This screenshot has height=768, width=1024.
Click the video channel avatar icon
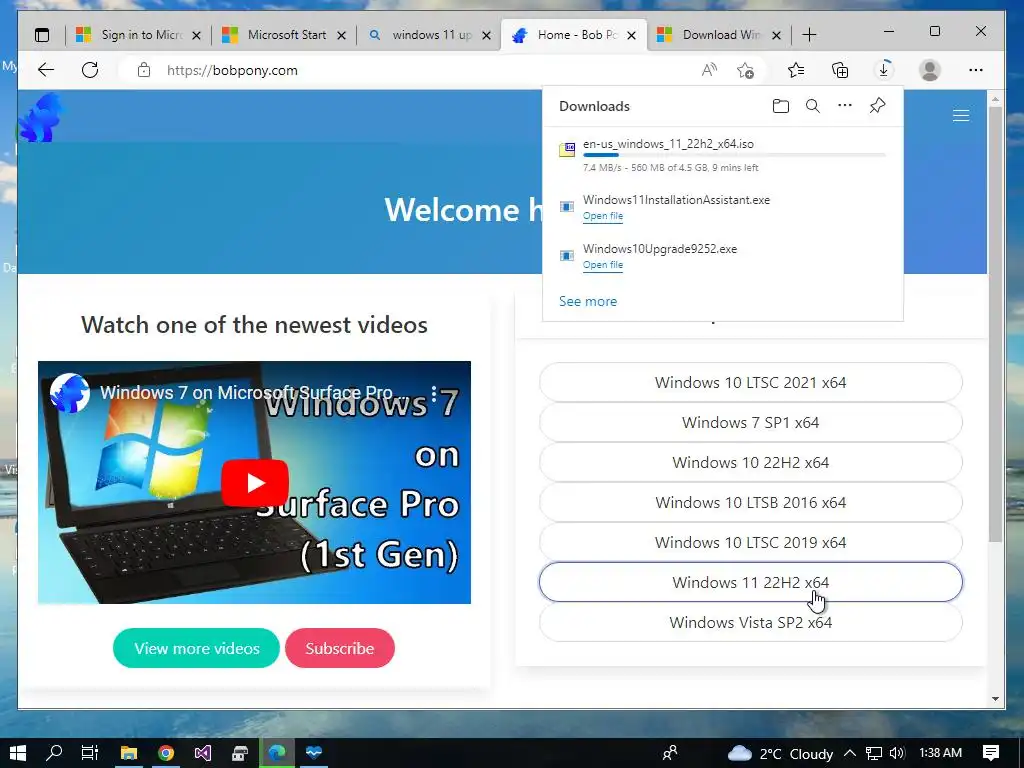click(x=70, y=392)
